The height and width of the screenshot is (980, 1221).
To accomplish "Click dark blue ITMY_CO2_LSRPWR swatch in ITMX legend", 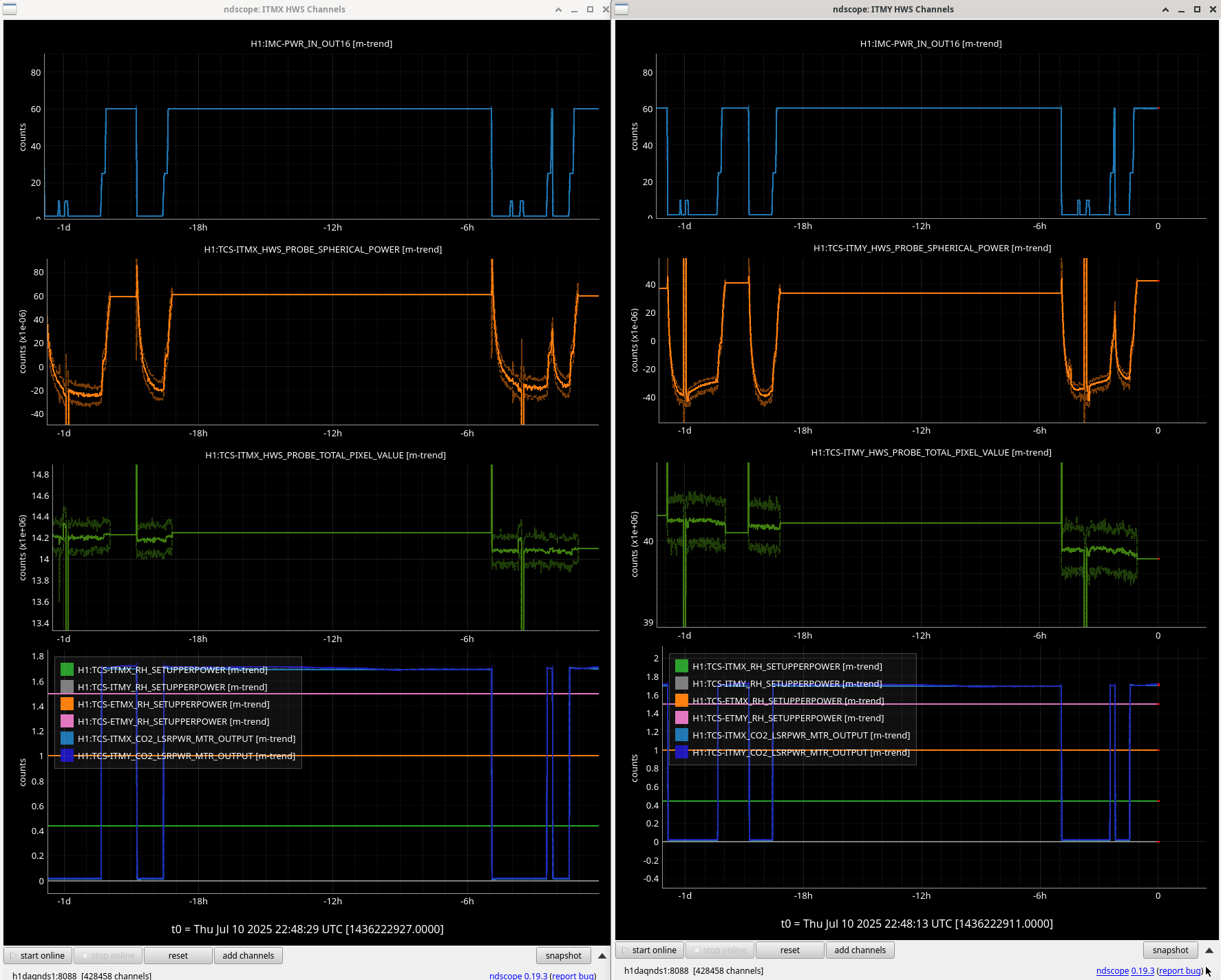I will pos(67,755).
